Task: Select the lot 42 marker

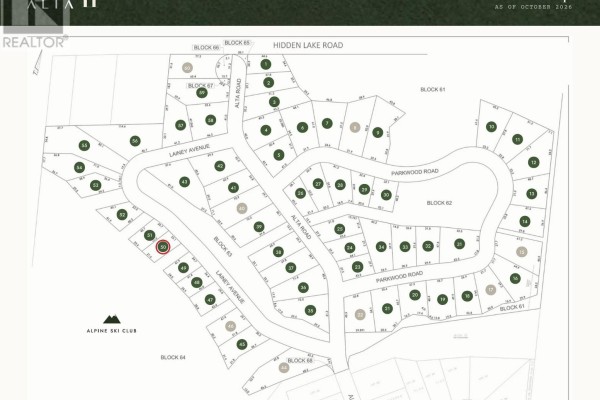Action: [219, 166]
